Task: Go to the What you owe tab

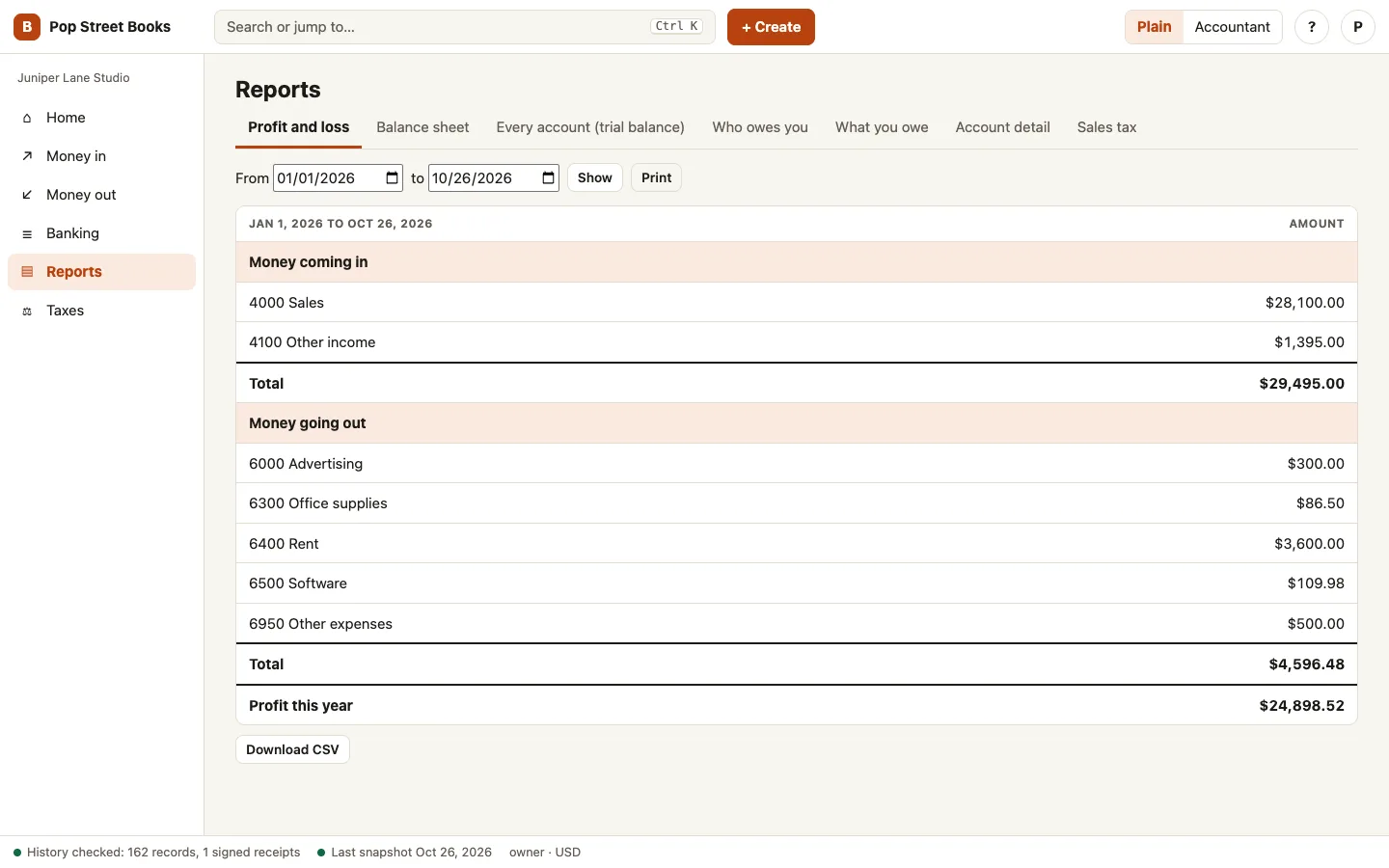Action: click(882, 127)
